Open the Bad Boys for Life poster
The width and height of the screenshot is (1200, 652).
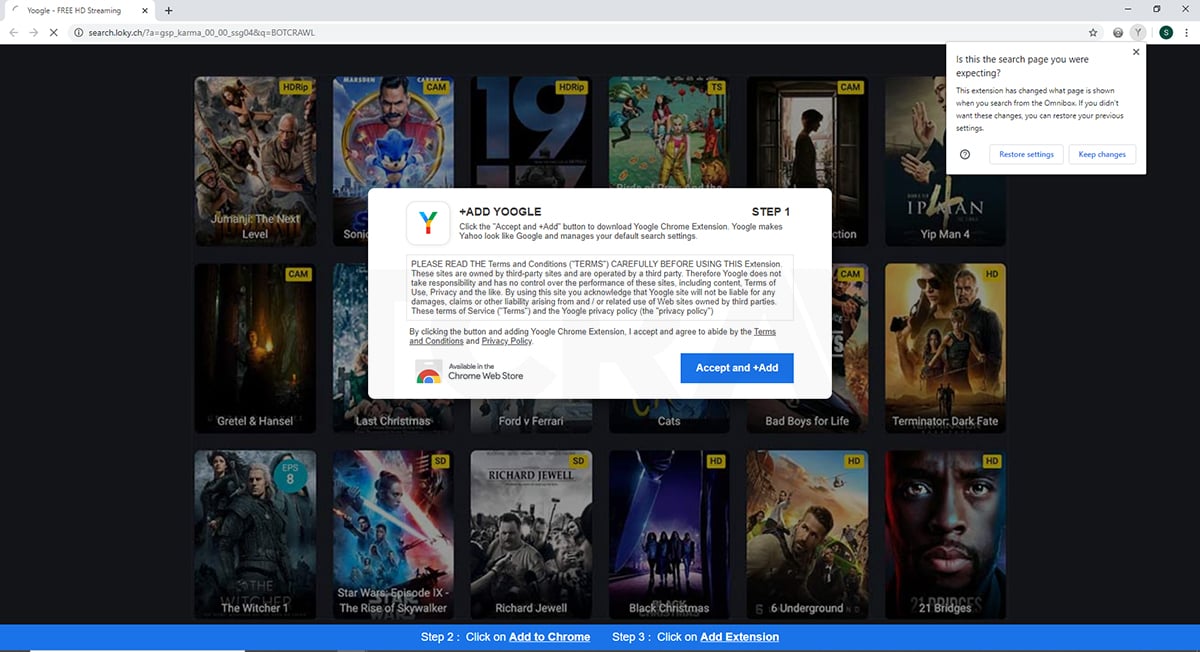[807, 415]
